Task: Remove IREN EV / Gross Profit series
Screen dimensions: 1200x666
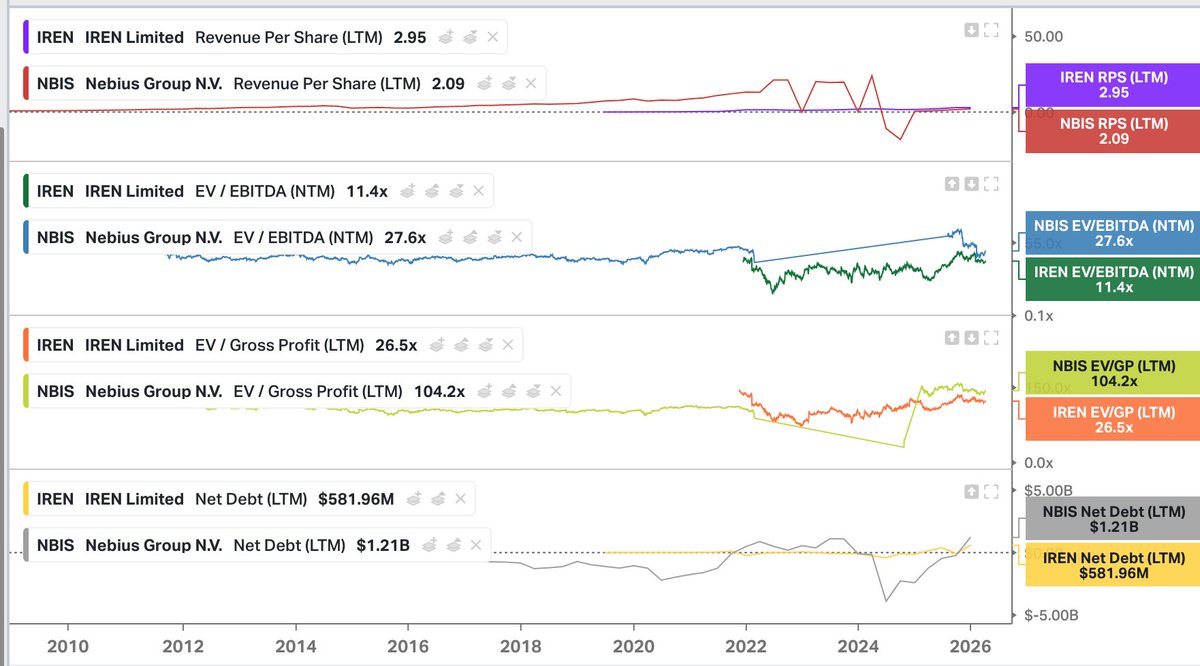Action: point(509,345)
